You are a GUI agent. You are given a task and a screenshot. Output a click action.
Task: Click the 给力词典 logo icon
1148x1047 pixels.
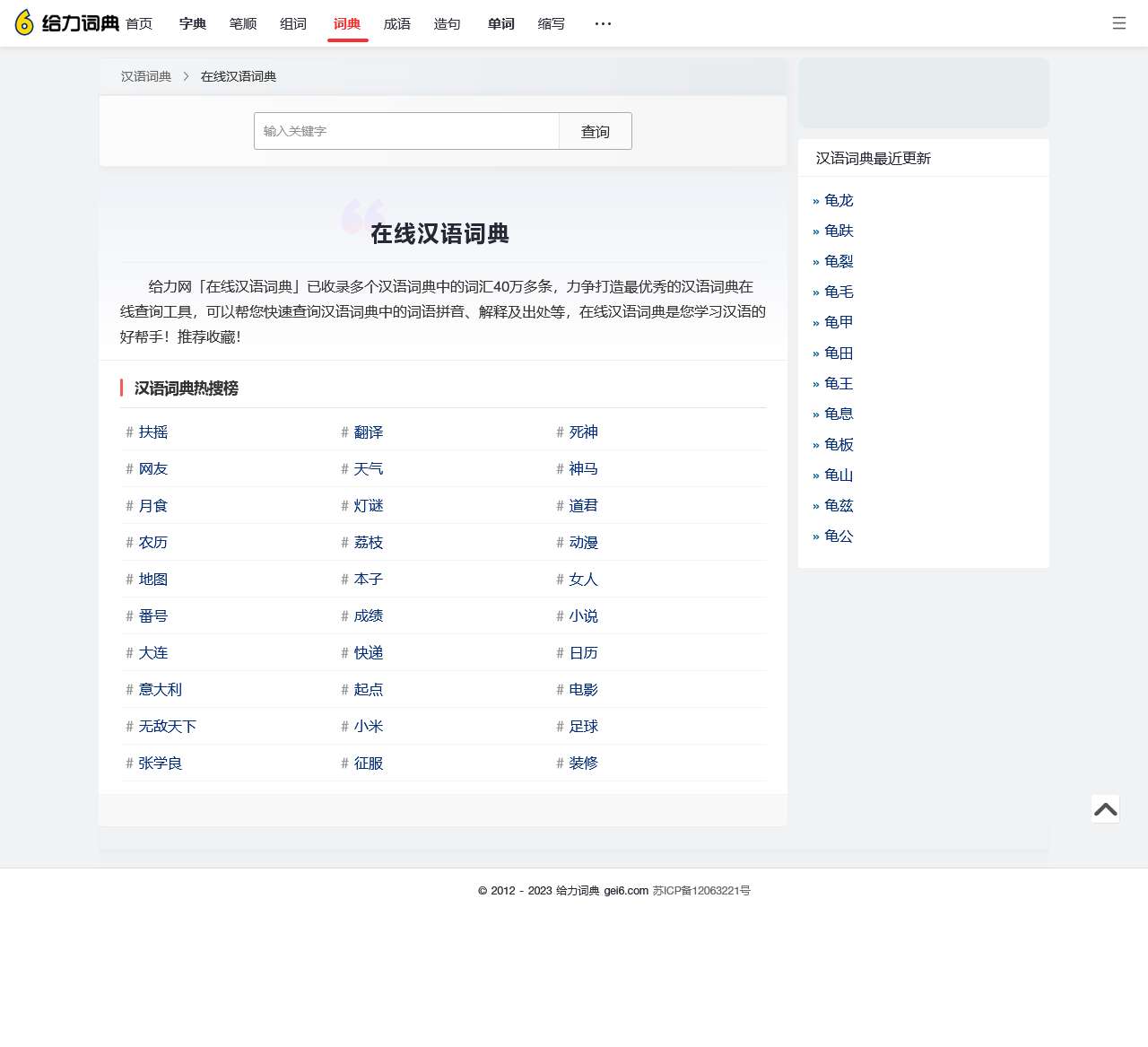pyautogui.click(x=24, y=22)
